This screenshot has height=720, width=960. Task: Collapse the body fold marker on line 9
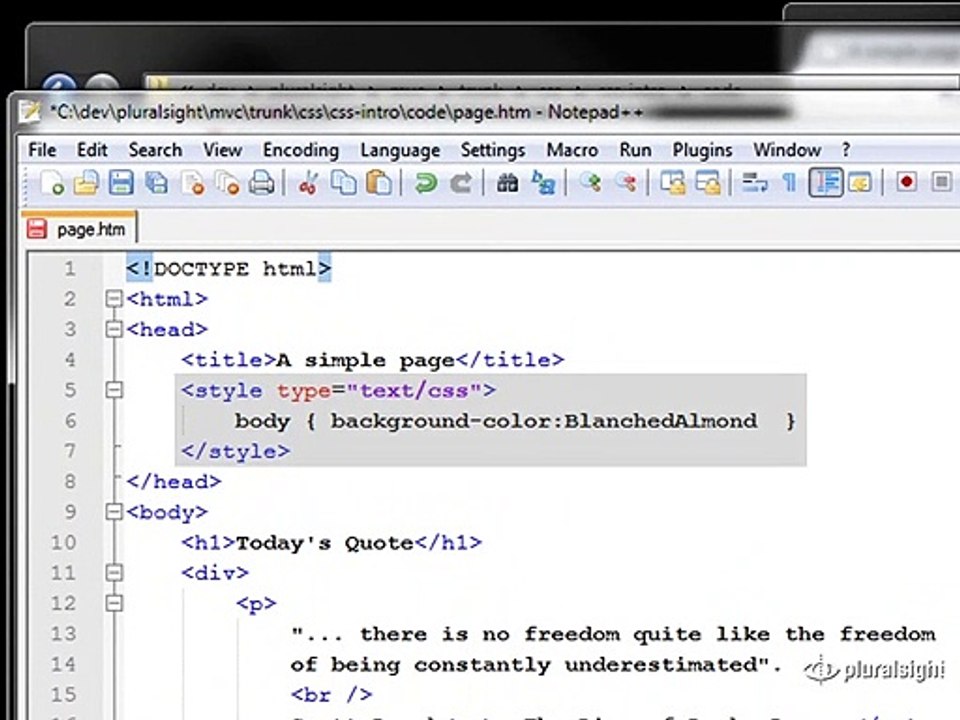[x=114, y=512]
